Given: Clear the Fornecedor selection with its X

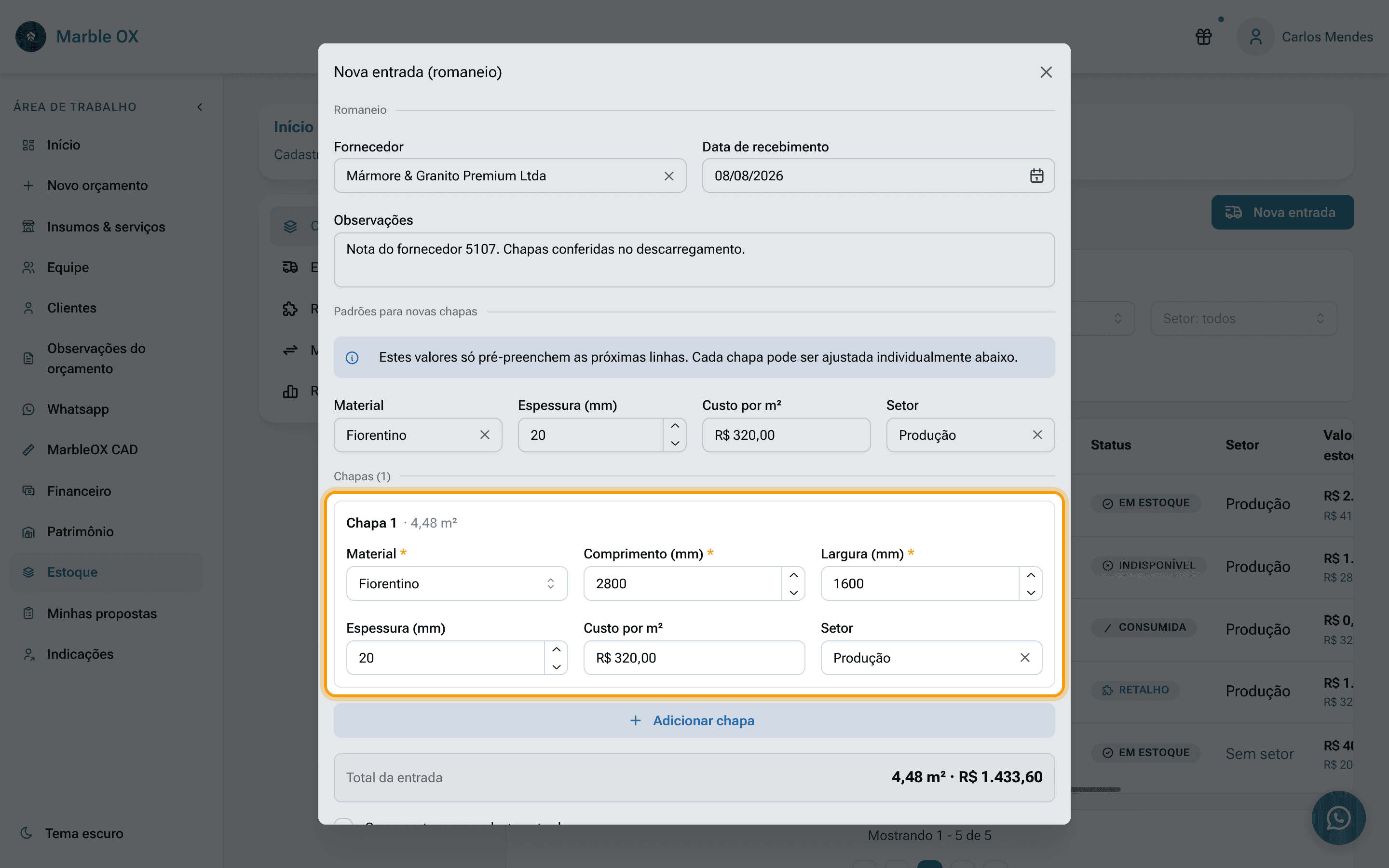Looking at the screenshot, I should 668,176.
